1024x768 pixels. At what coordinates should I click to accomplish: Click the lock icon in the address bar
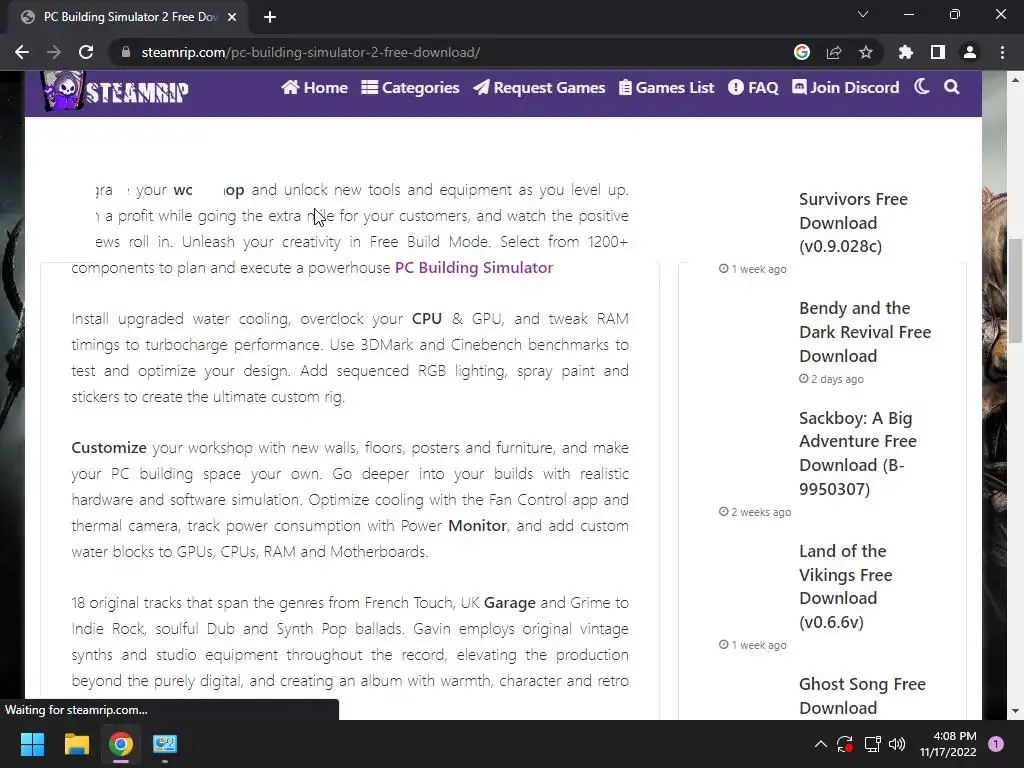pos(126,52)
